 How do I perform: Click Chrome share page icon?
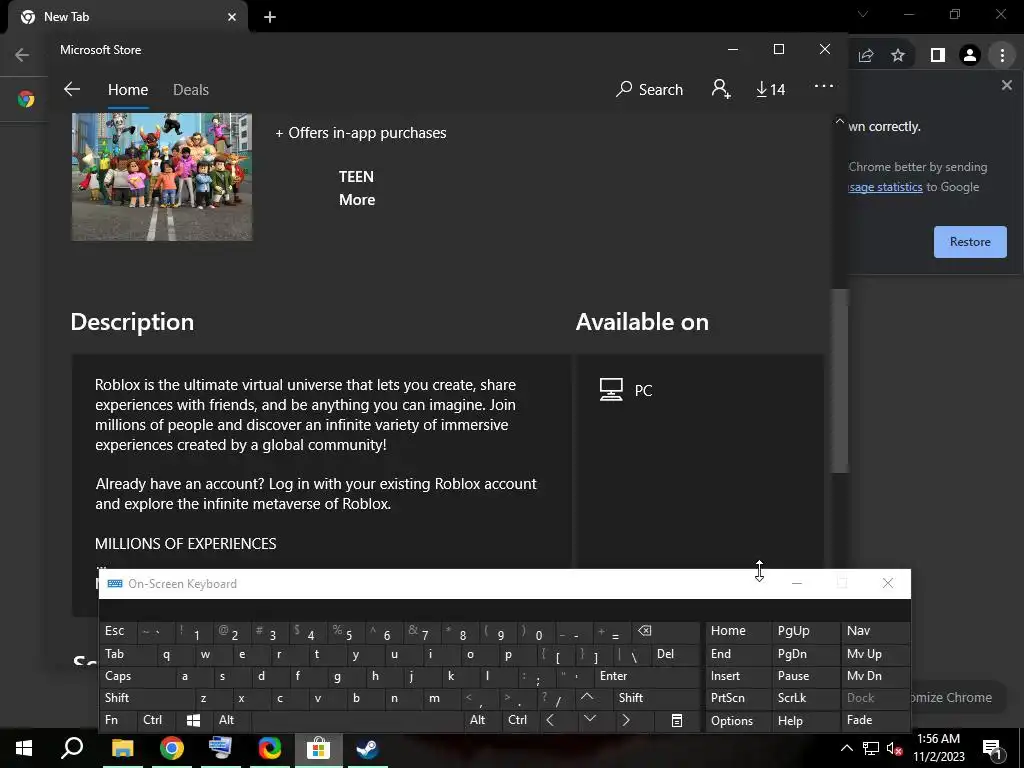coord(866,56)
